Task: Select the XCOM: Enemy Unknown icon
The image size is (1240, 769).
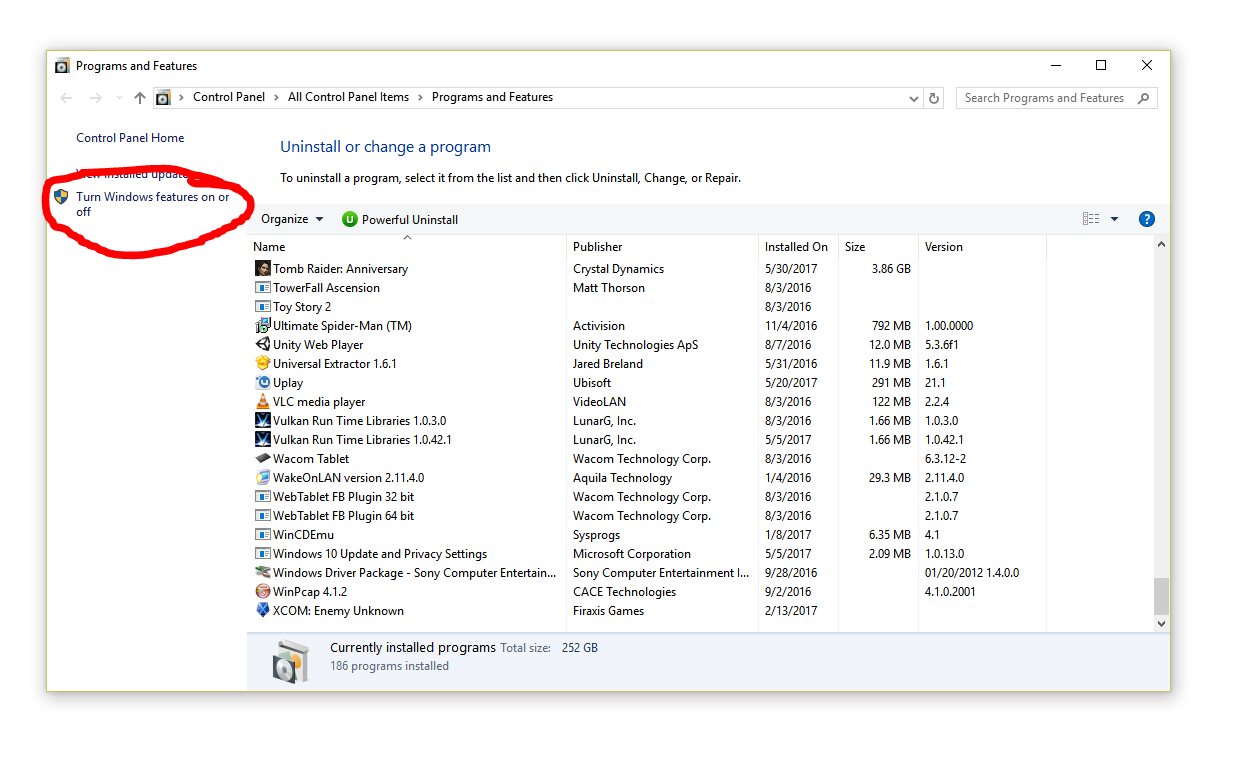Action: (263, 611)
